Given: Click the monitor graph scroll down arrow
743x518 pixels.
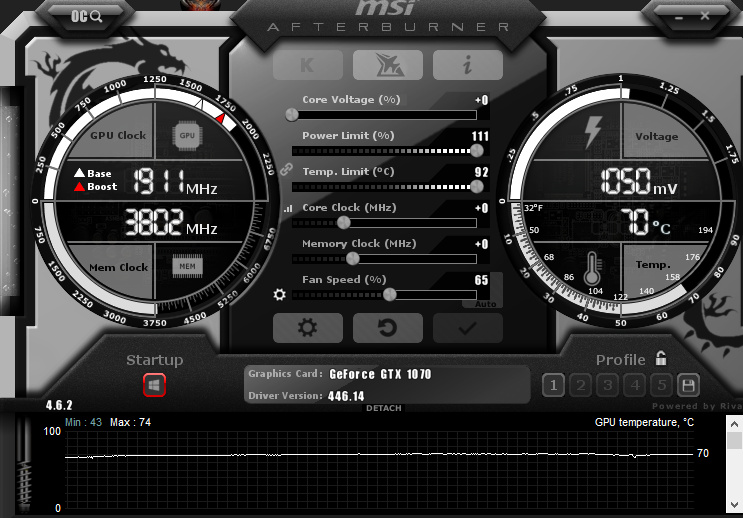Looking at the screenshot, I should tap(734, 505).
